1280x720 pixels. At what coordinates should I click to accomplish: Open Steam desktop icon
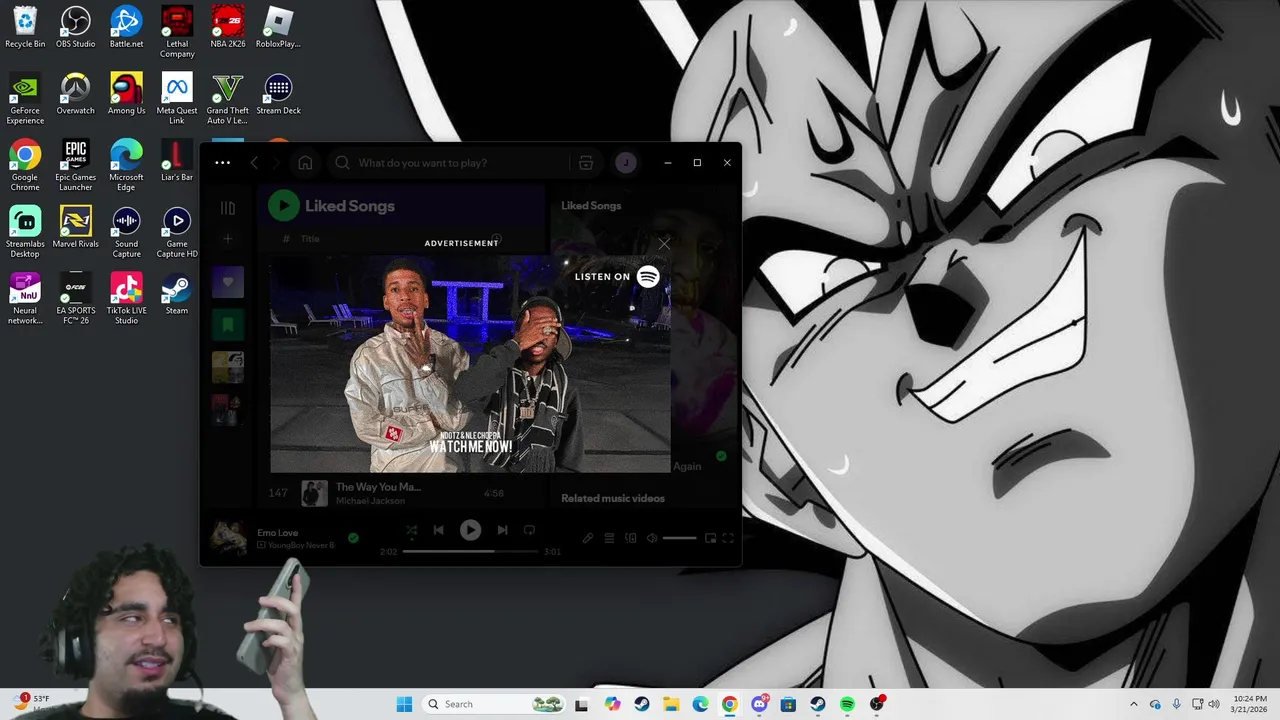point(177,294)
